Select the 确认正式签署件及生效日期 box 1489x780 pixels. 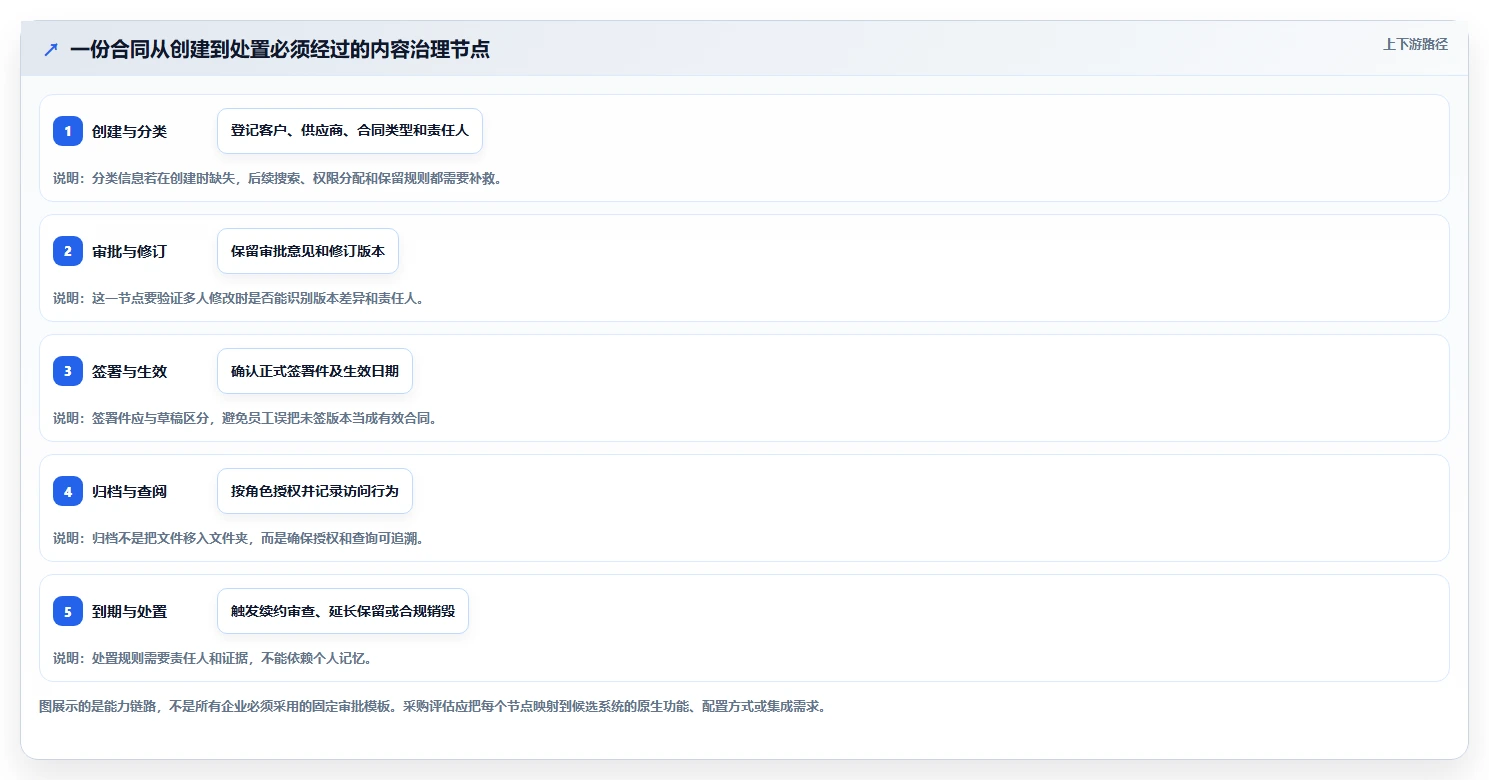tap(315, 371)
